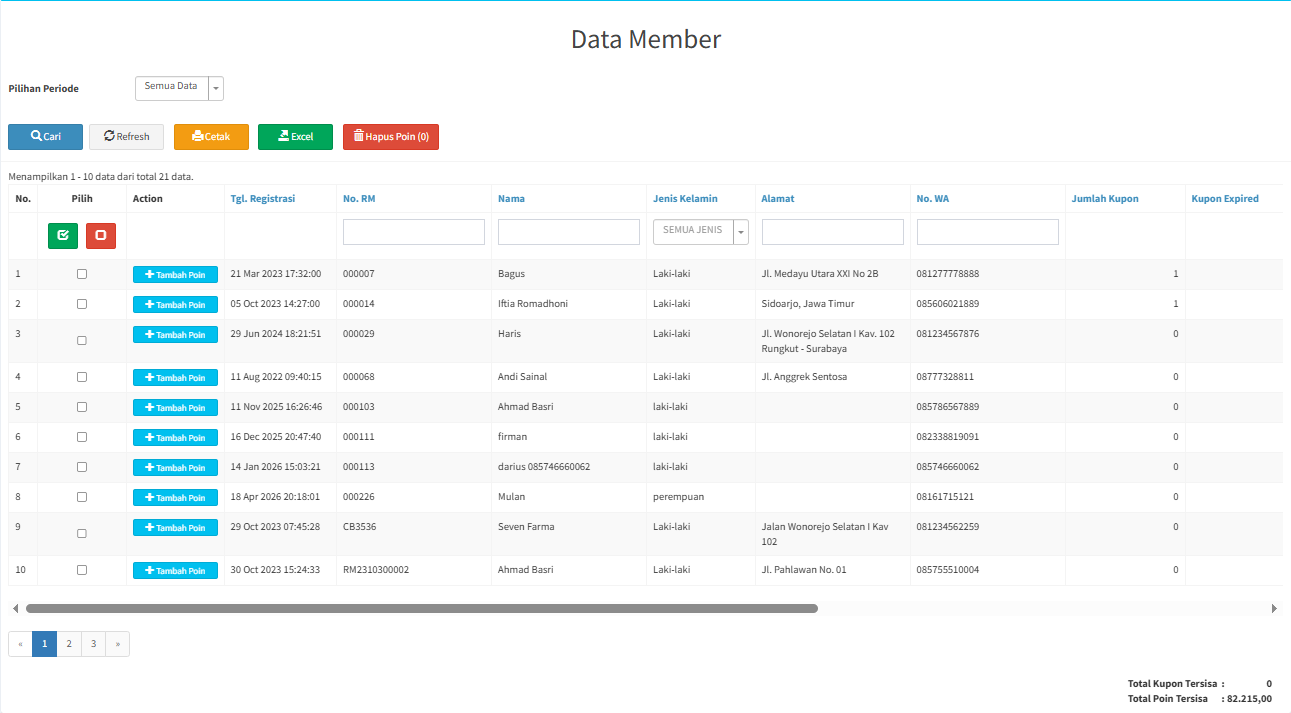Tick the checkbox for darius row
Screen dimensions: 1291x713
click(82, 467)
